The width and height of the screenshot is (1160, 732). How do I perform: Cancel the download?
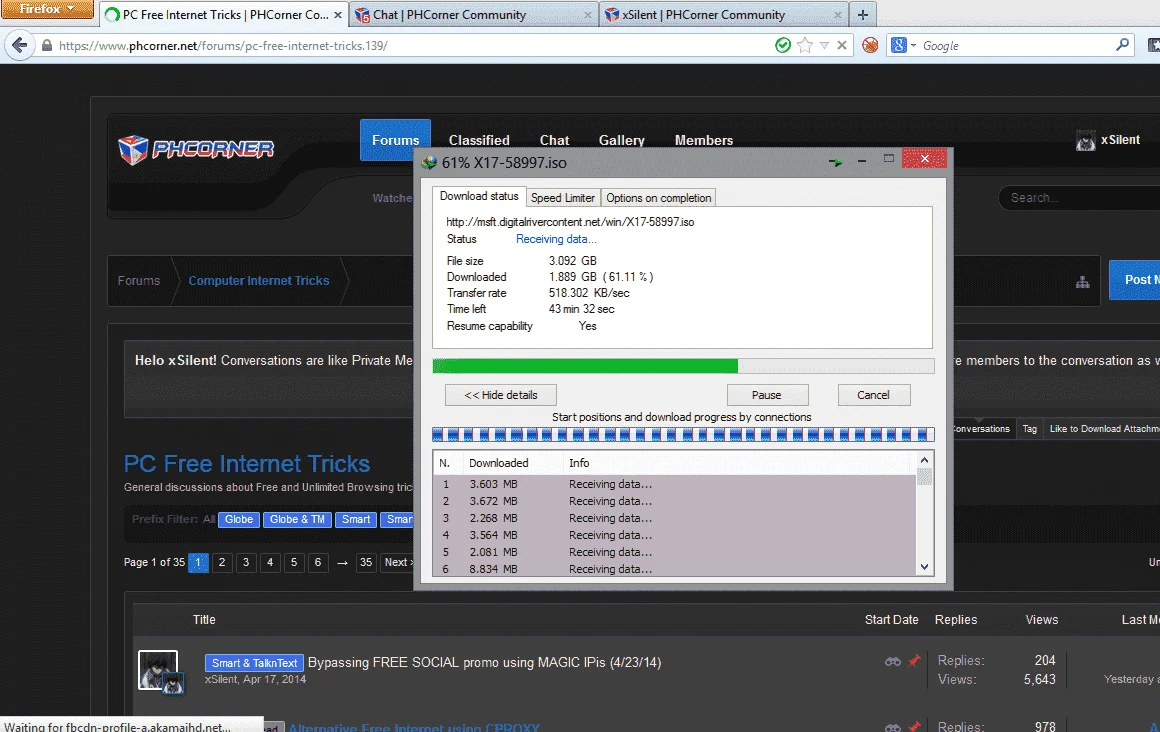click(873, 395)
